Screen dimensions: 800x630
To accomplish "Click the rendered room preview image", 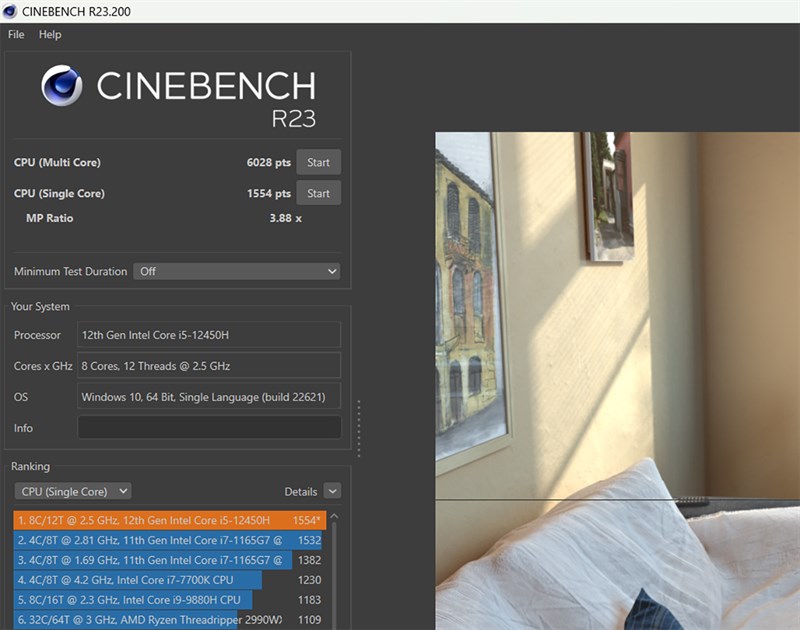I will click(x=617, y=381).
